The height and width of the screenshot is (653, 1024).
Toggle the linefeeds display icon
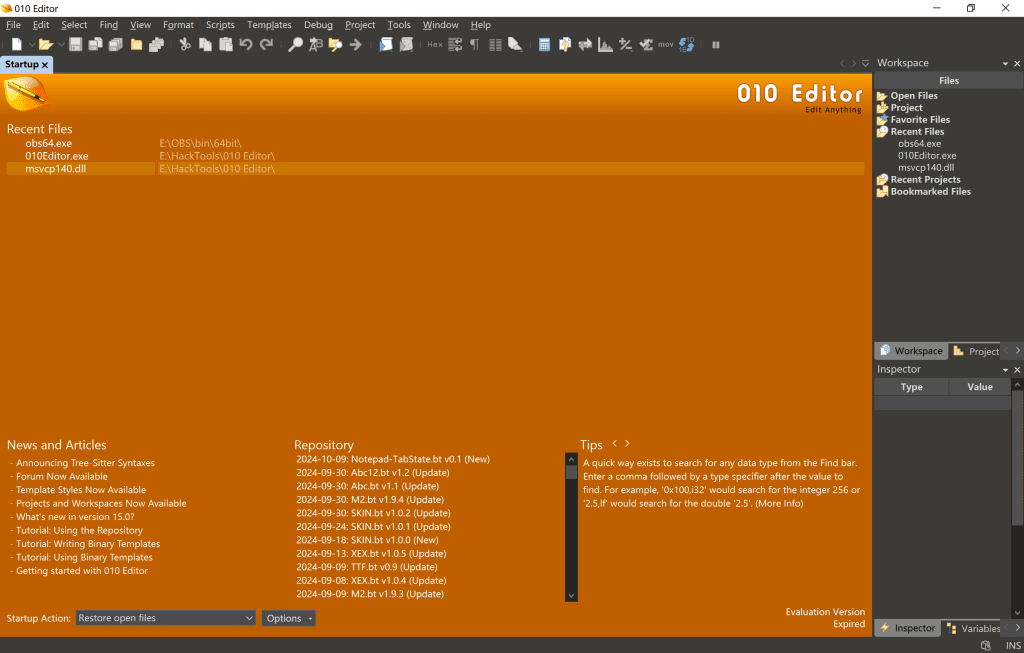[455, 44]
